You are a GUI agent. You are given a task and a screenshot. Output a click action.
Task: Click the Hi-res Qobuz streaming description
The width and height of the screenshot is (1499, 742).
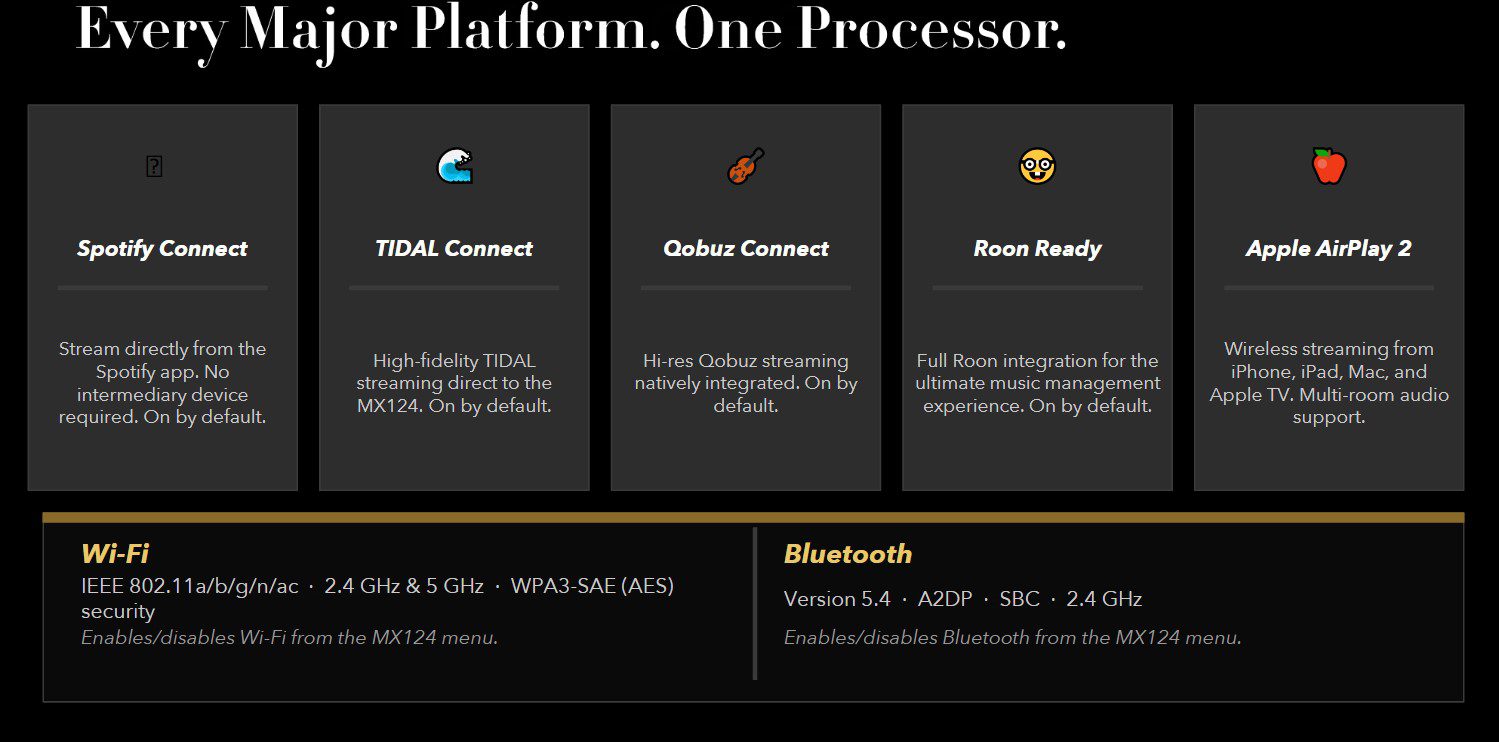(x=746, y=383)
